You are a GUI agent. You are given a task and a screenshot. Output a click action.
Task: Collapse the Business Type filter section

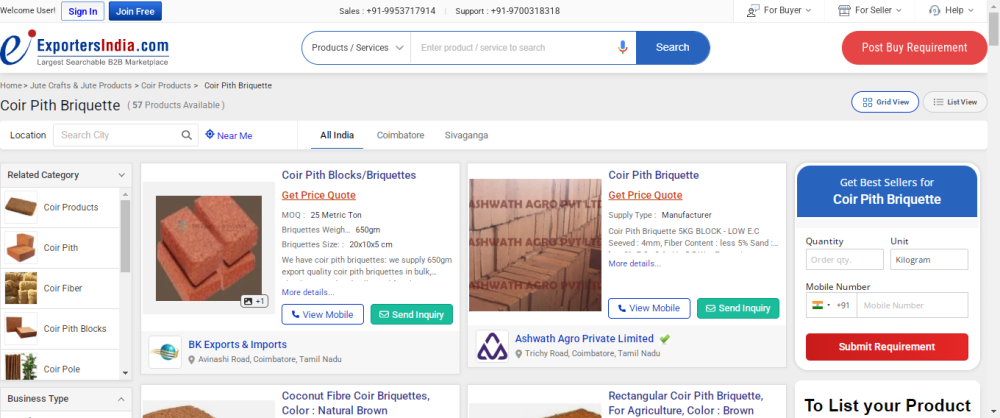point(121,399)
